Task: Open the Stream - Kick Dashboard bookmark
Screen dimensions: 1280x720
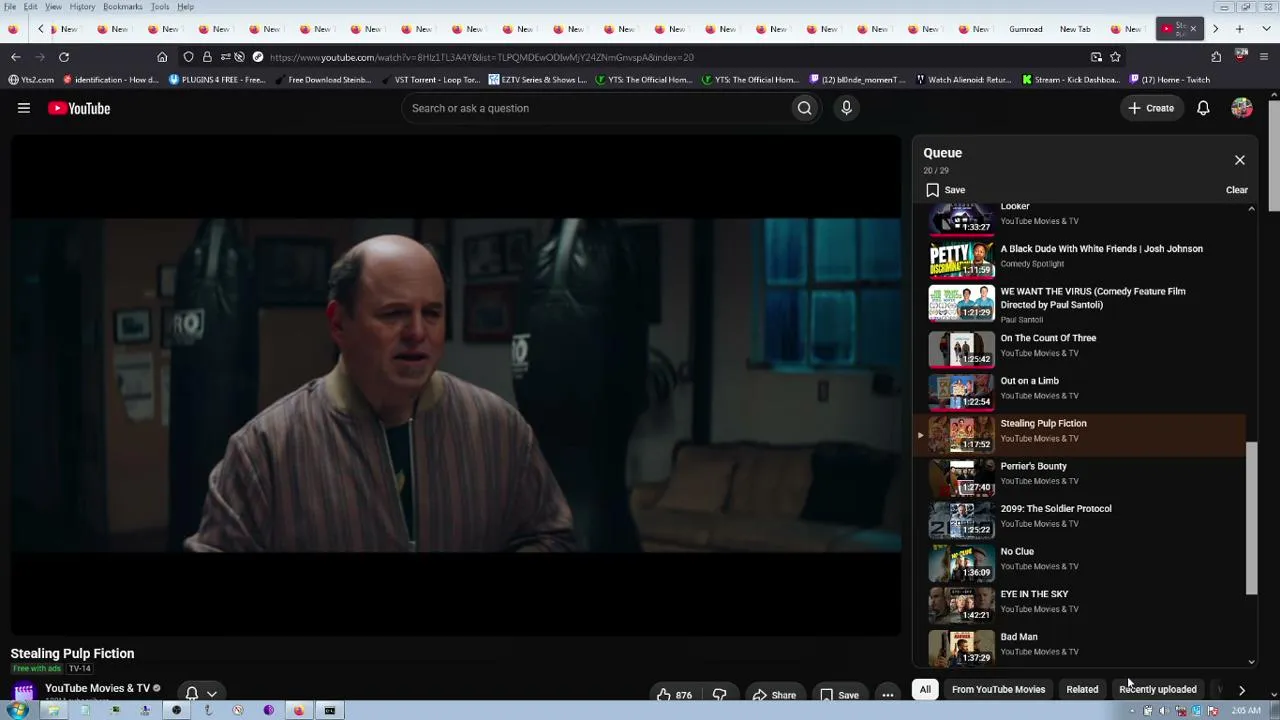Action: [1071, 80]
